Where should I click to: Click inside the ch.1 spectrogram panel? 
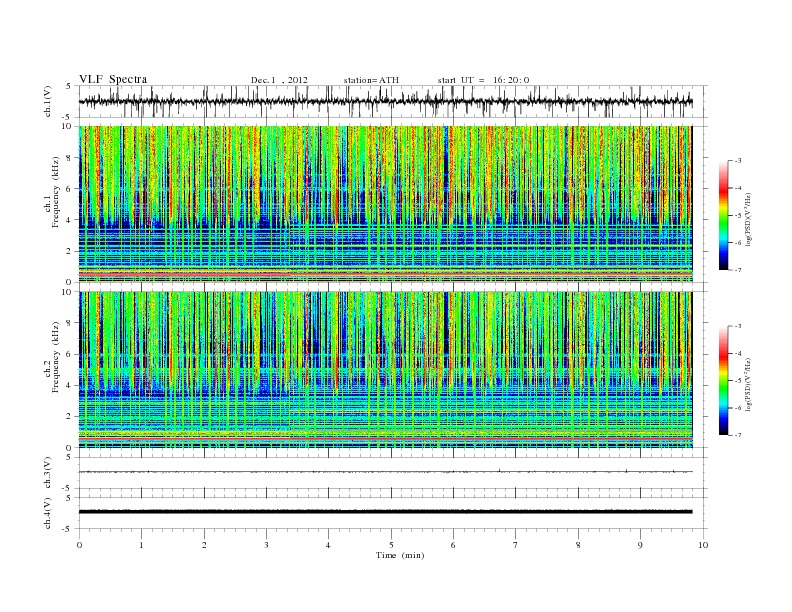[x=385, y=204]
